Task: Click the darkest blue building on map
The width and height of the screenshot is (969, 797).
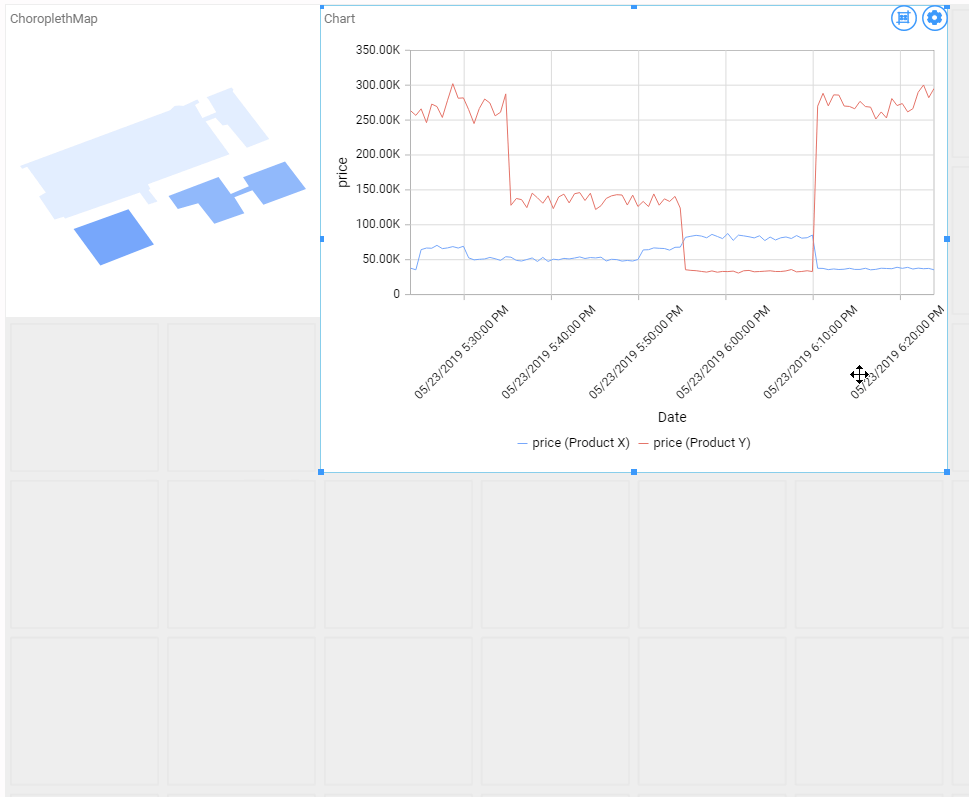Action: [x=114, y=237]
